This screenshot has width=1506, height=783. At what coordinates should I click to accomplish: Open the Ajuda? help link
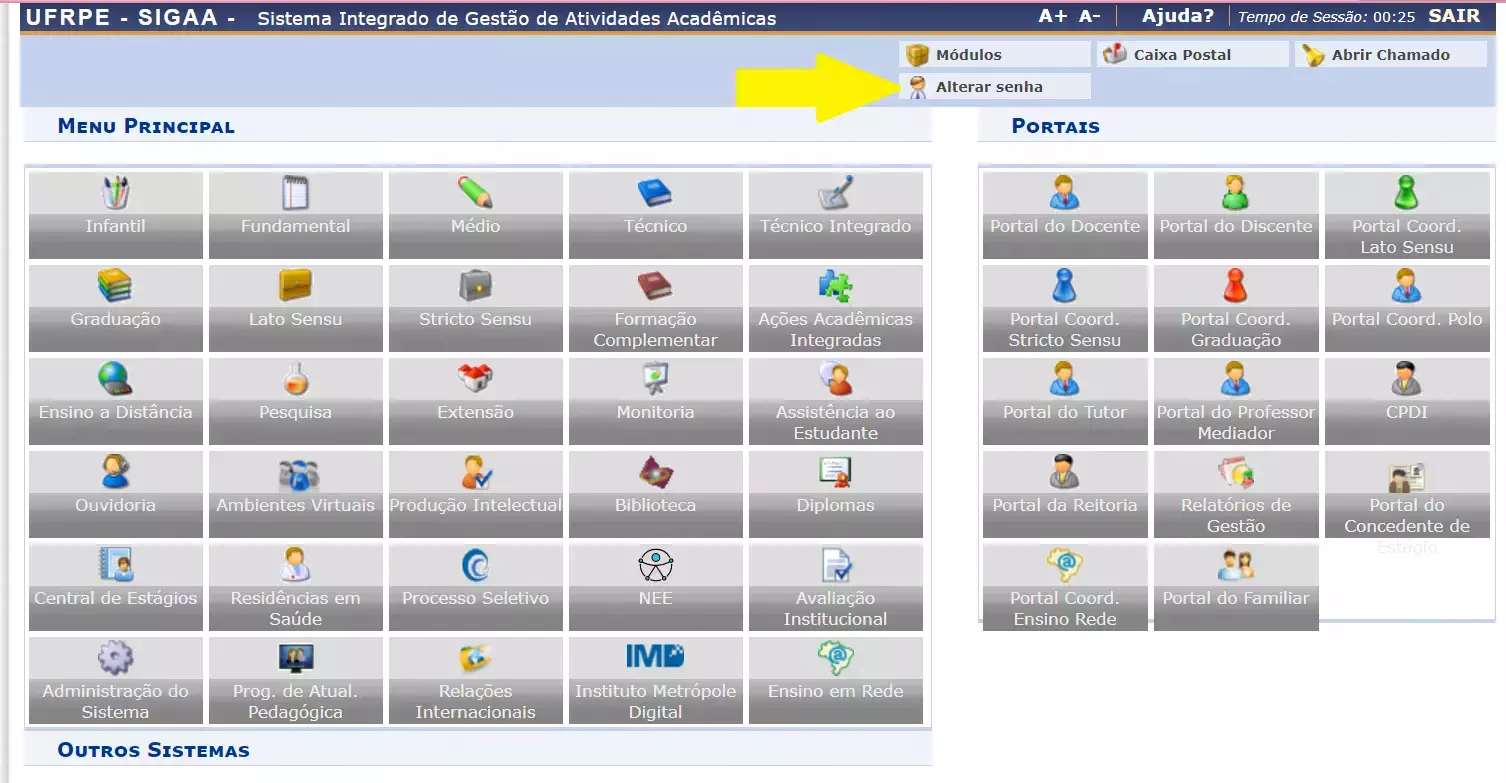[x=1177, y=16]
